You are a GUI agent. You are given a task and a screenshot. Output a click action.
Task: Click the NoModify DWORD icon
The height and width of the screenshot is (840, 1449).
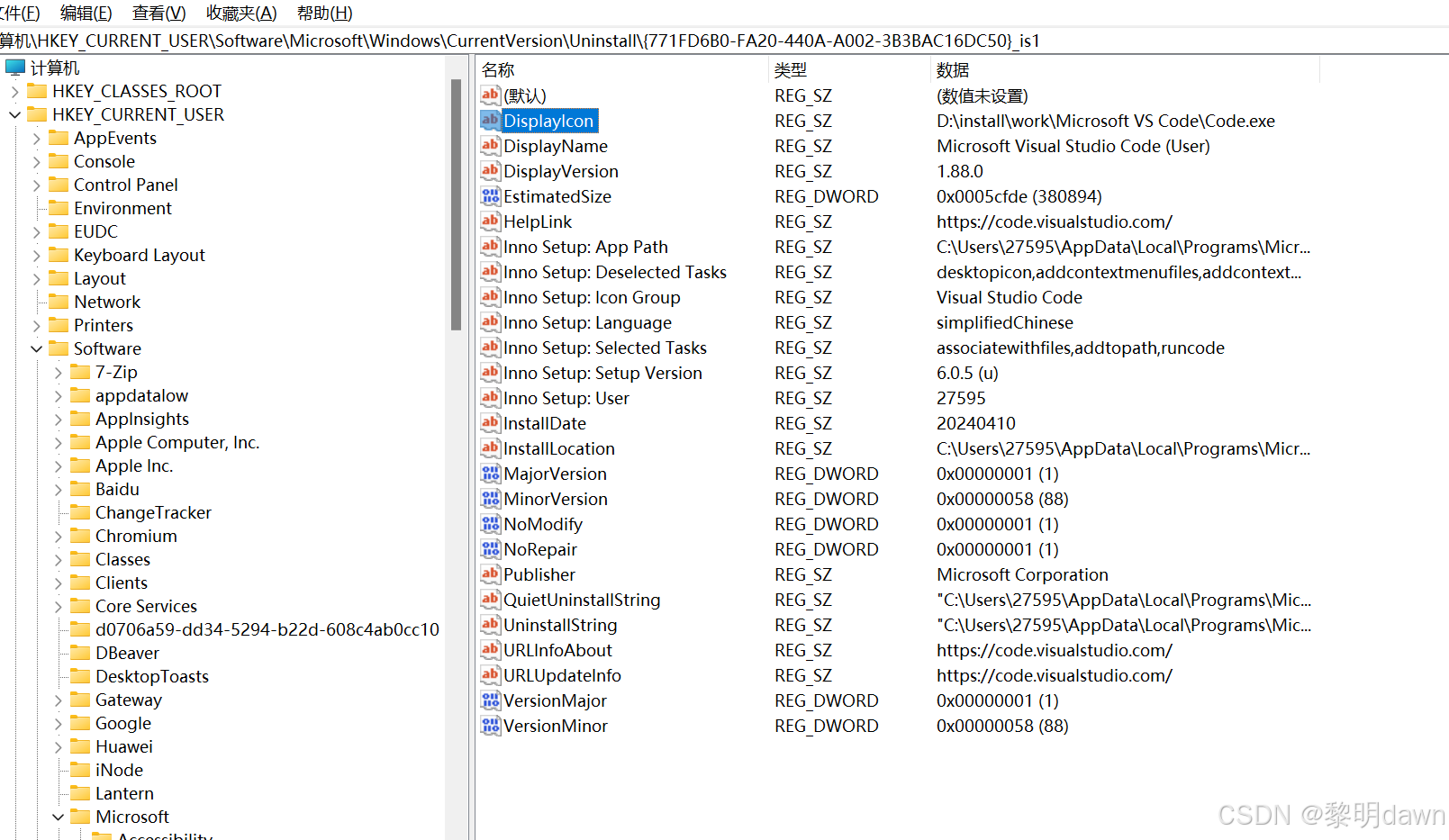pyautogui.click(x=491, y=524)
